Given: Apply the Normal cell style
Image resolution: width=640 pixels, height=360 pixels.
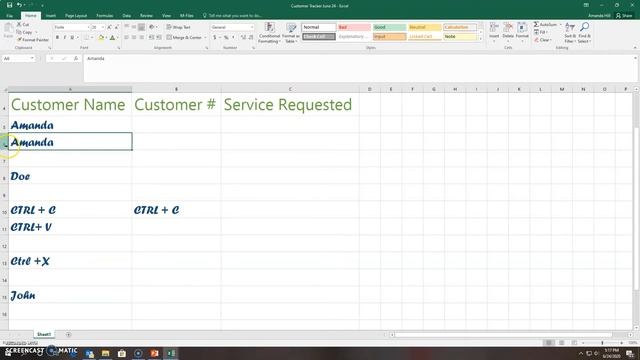Looking at the screenshot, I should (319, 27).
